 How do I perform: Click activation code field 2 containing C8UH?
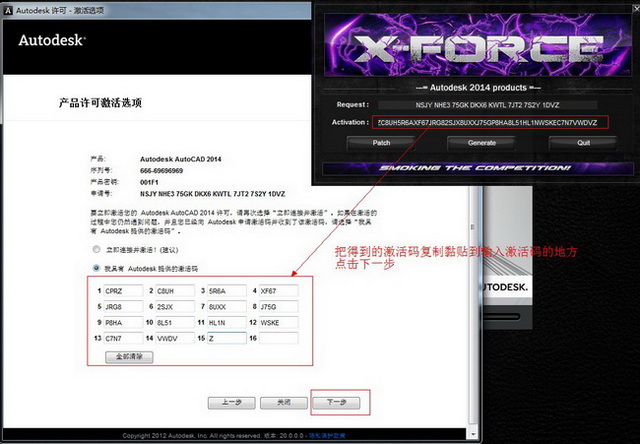pos(176,291)
